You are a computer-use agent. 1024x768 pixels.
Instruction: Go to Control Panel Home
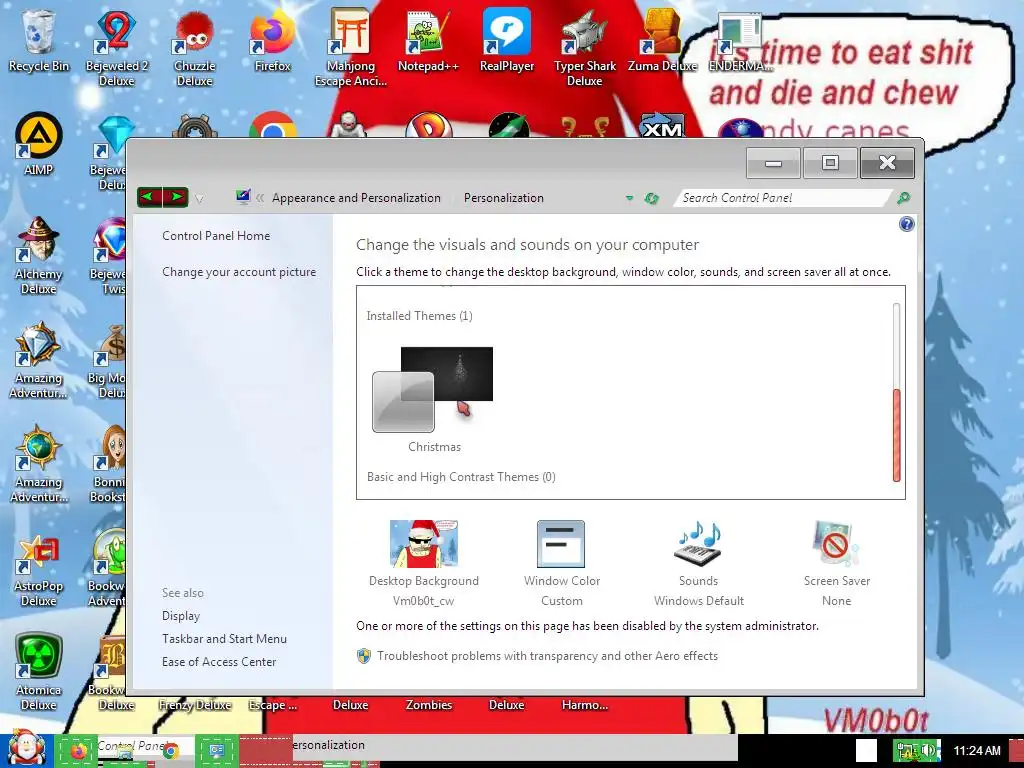pyautogui.click(x=216, y=236)
